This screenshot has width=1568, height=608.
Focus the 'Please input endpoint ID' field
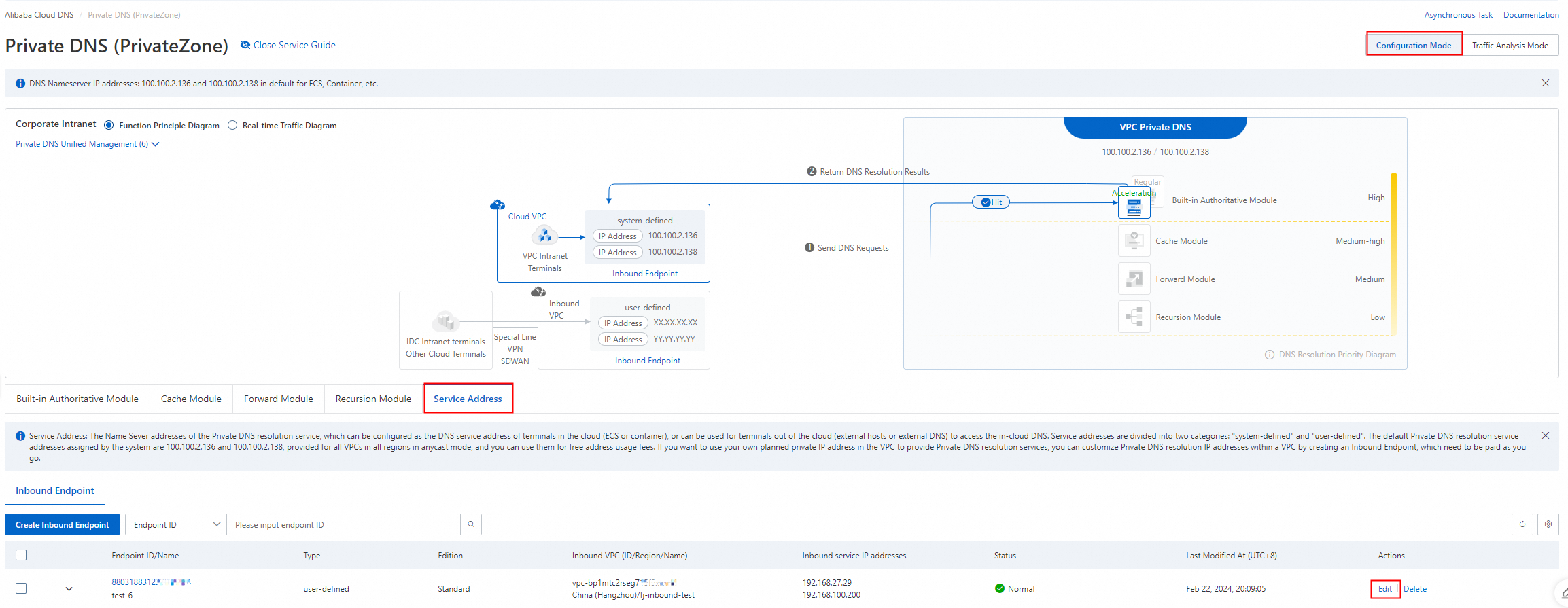(x=343, y=524)
